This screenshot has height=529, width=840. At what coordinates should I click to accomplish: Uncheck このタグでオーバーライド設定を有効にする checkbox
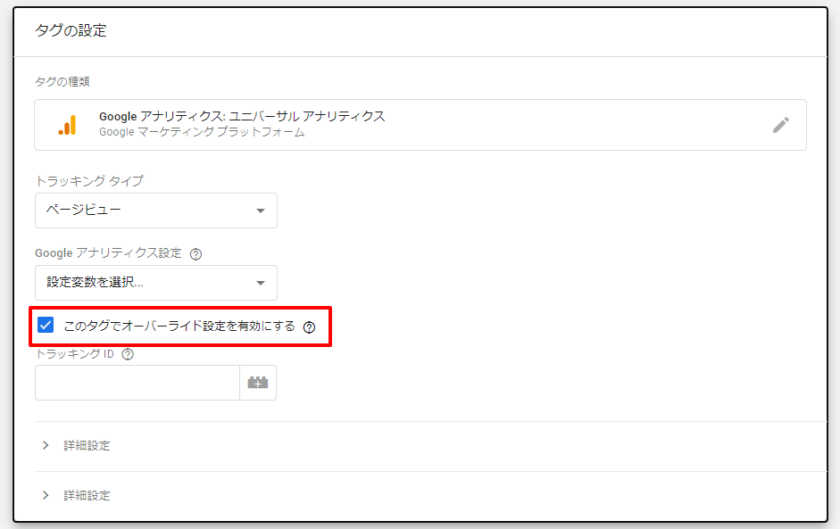46,325
